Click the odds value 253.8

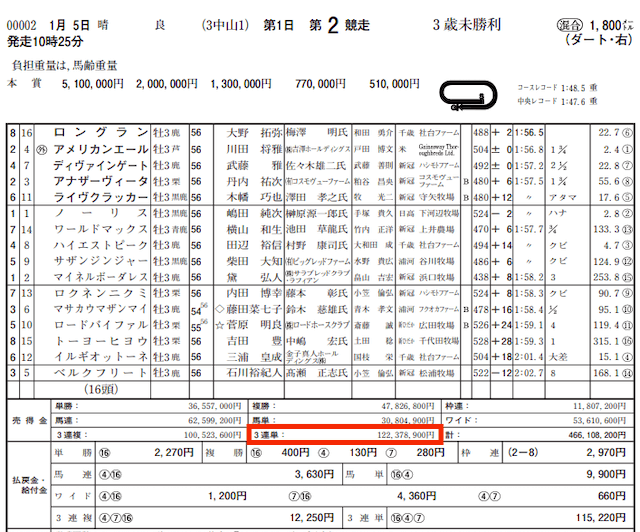pos(607,277)
